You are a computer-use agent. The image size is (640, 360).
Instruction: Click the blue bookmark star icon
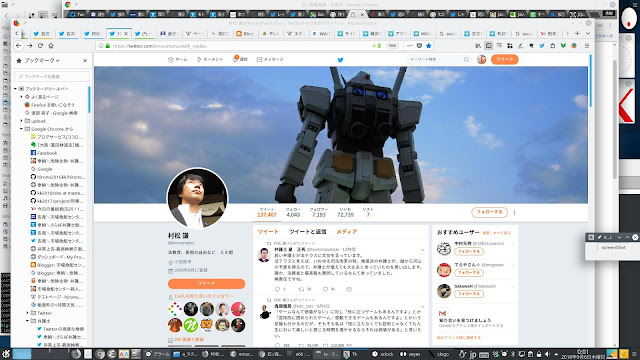point(429,46)
